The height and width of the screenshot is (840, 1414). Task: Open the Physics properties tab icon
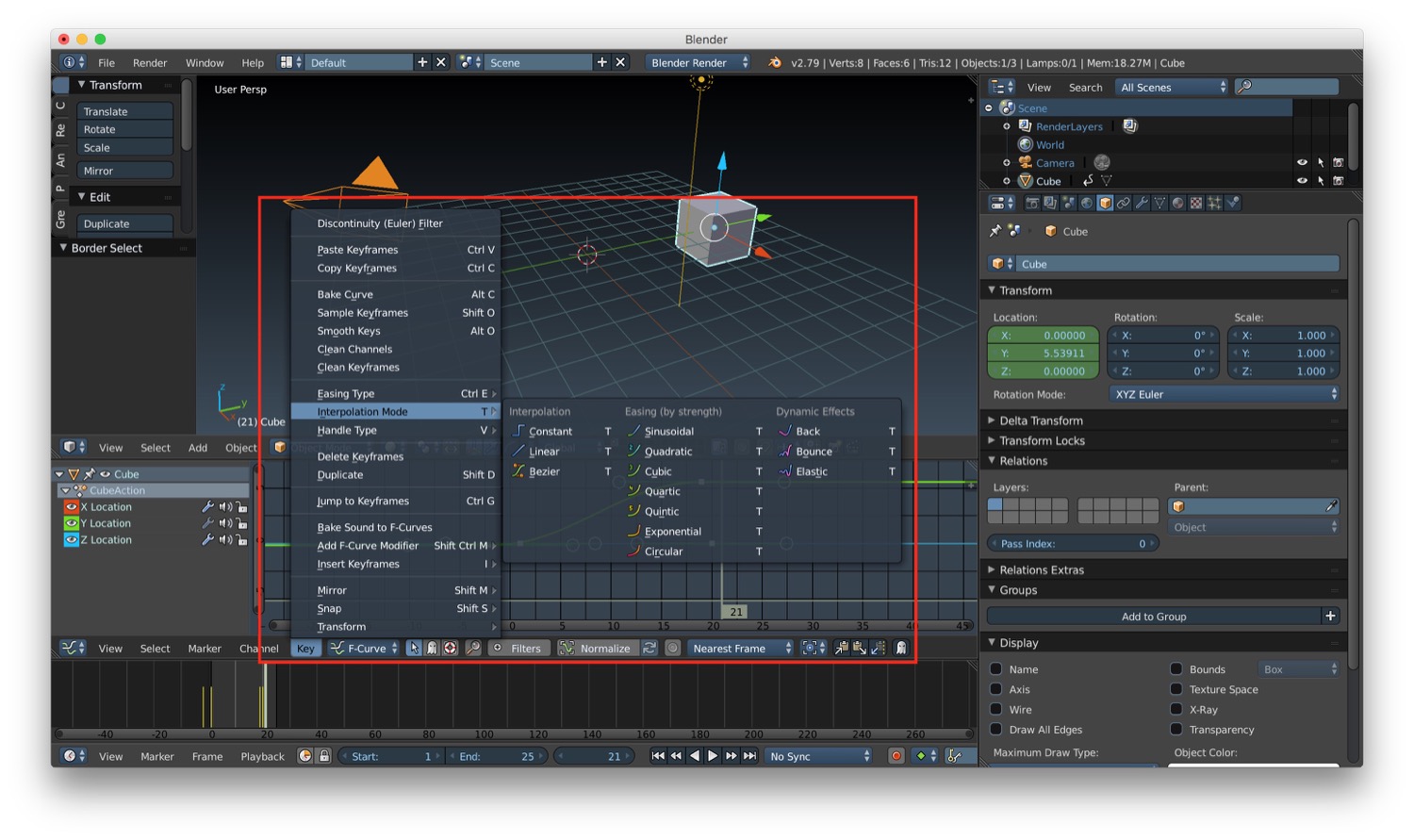(x=1233, y=203)
